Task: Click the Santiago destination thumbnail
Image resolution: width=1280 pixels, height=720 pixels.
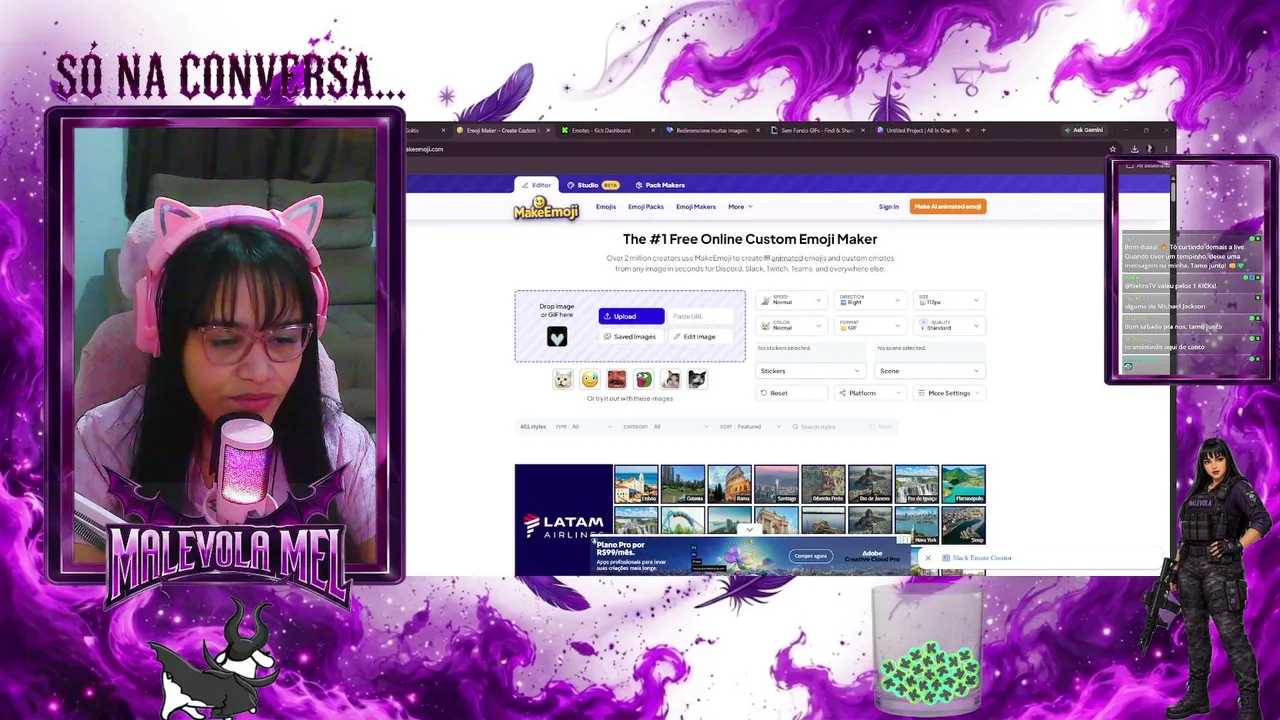Action: [x=776, y=484]
